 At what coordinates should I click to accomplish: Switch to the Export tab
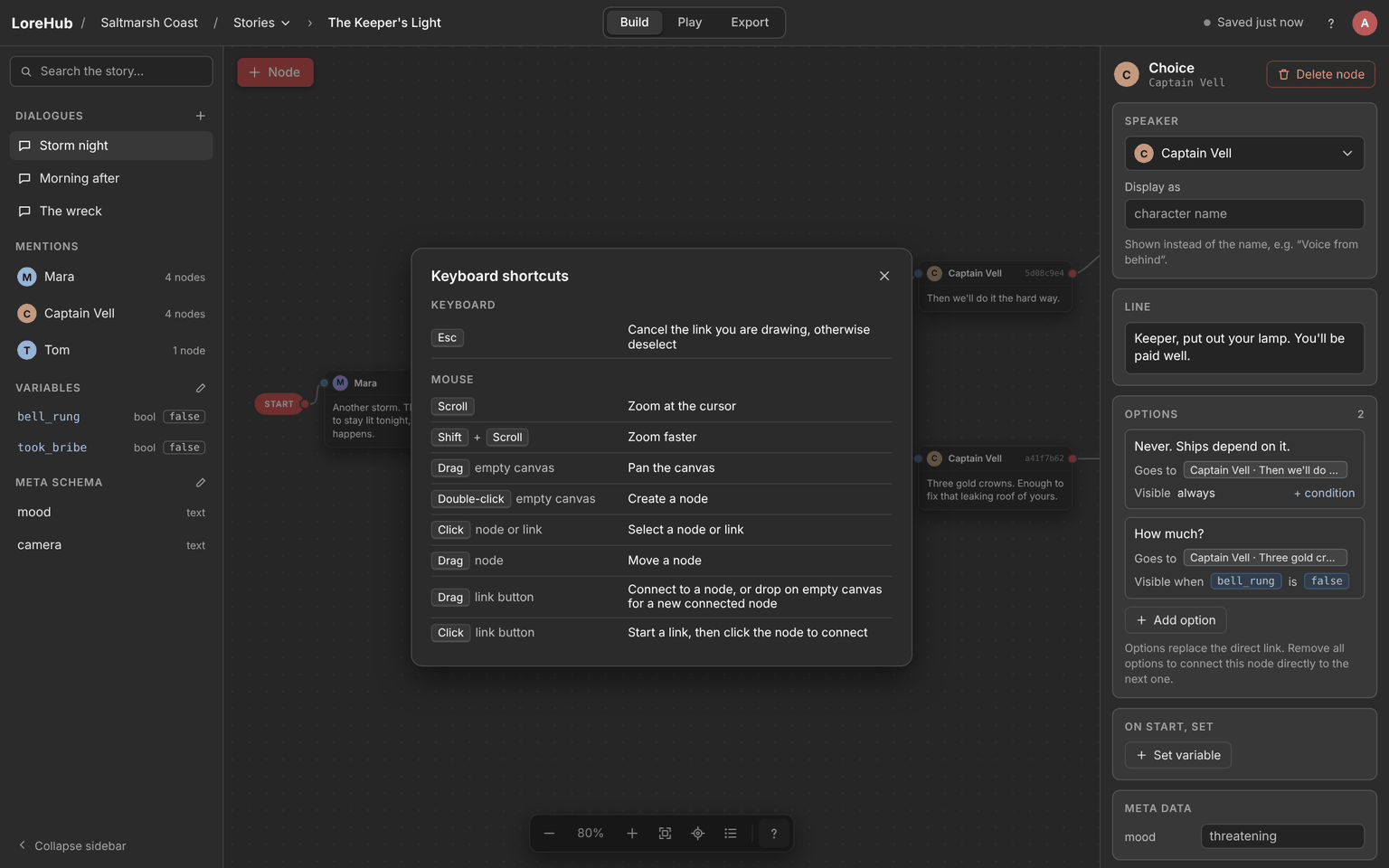tap(750, 23)
